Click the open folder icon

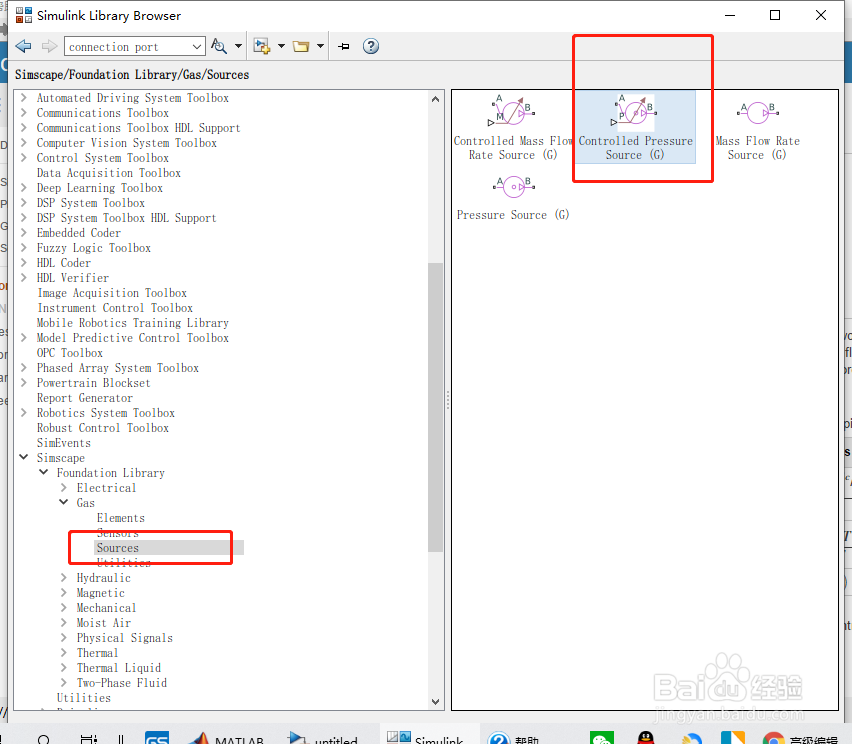[301, 46]
